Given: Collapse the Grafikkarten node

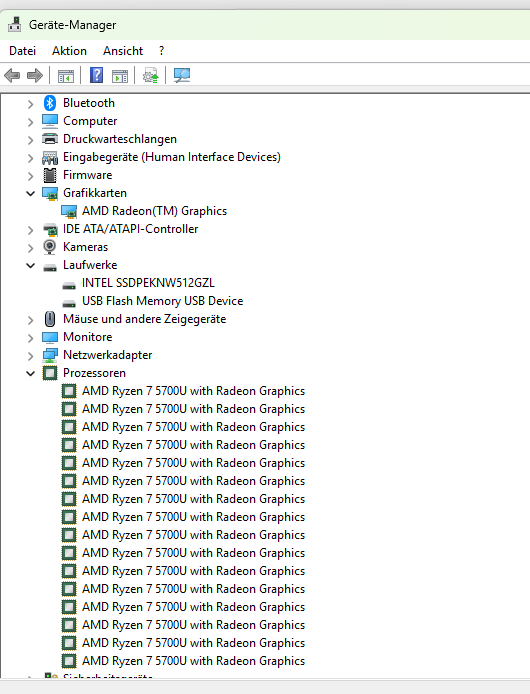Looking at the screenshot, I should 30,193.
